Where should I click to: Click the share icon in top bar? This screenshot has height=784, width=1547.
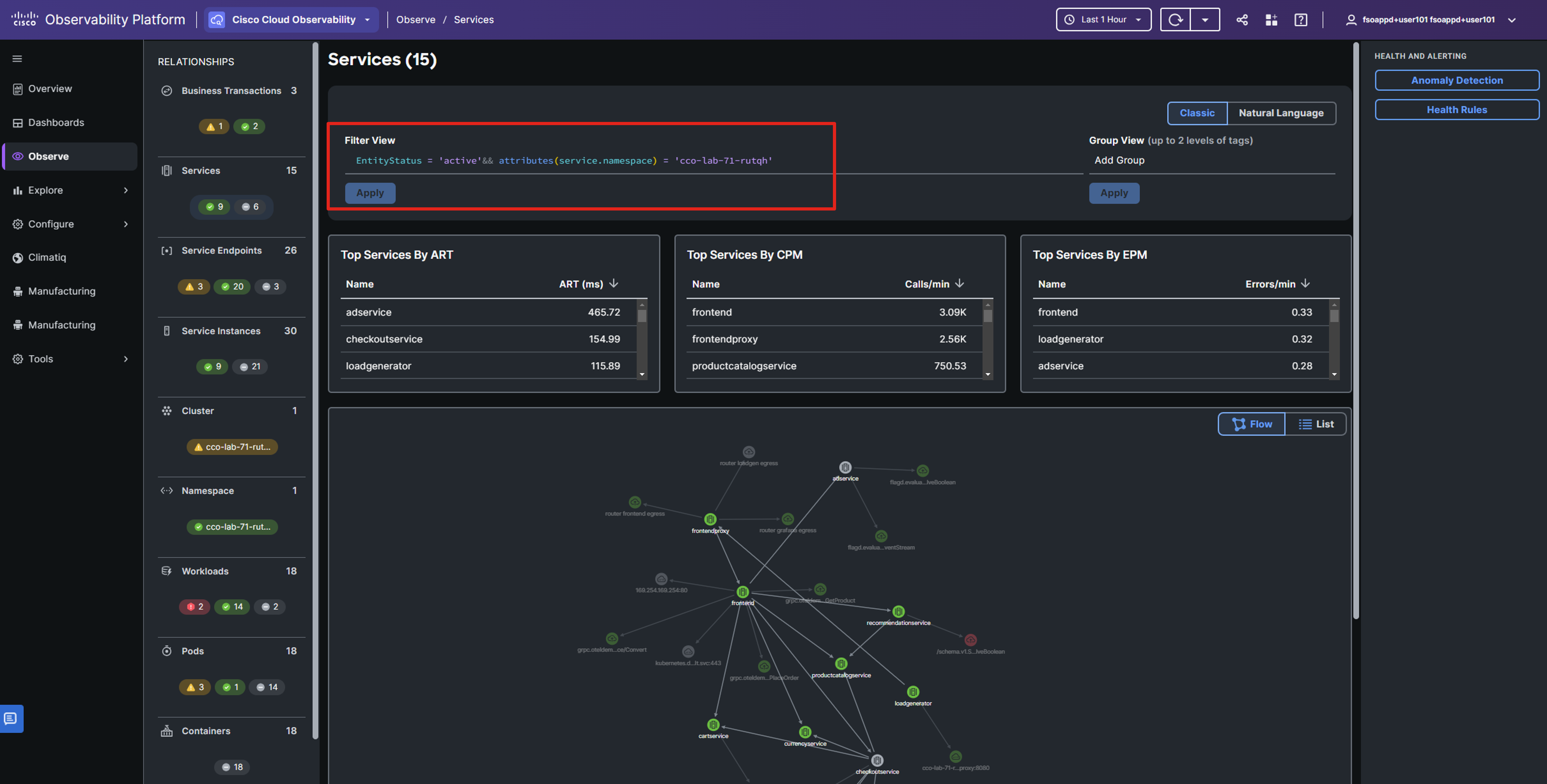tap(1242, 20)
